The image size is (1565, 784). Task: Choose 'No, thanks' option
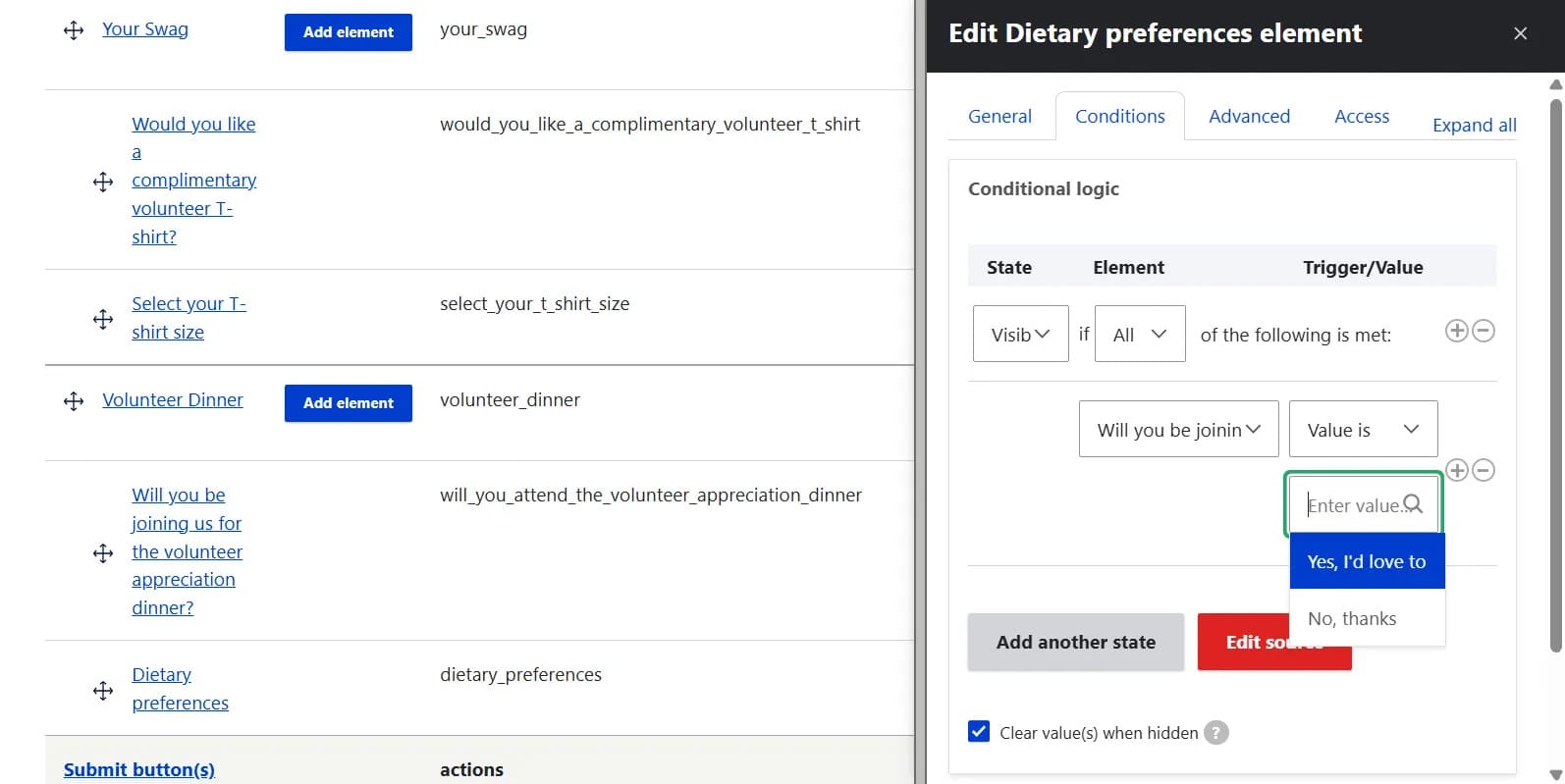tap(1367, 618)
